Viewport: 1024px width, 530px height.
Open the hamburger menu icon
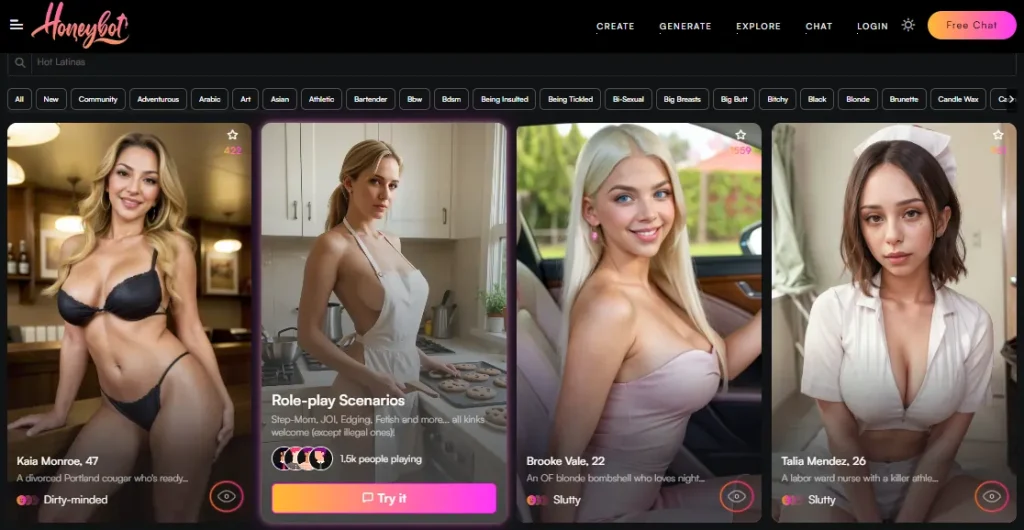click(16, 25)
